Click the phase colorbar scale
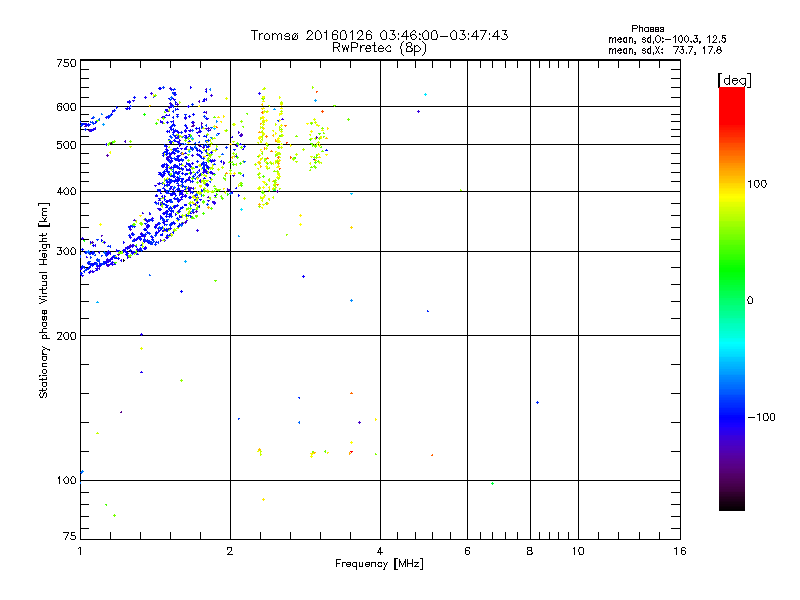Viewport: 800px width, 600px height. pos(732,299)
